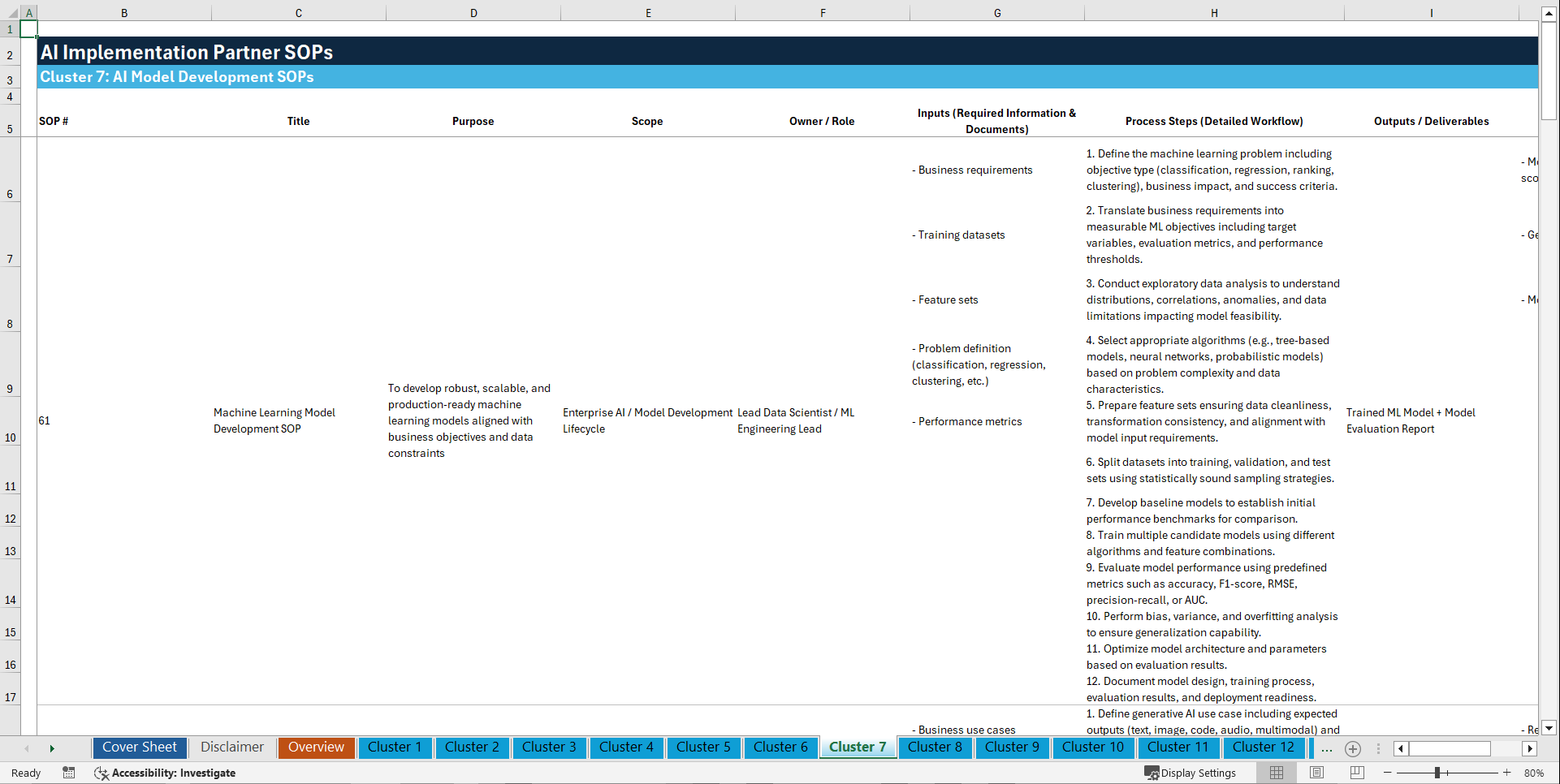Add a new sheet
This screenshot has height=784, width=1560.
(1353, 748)
